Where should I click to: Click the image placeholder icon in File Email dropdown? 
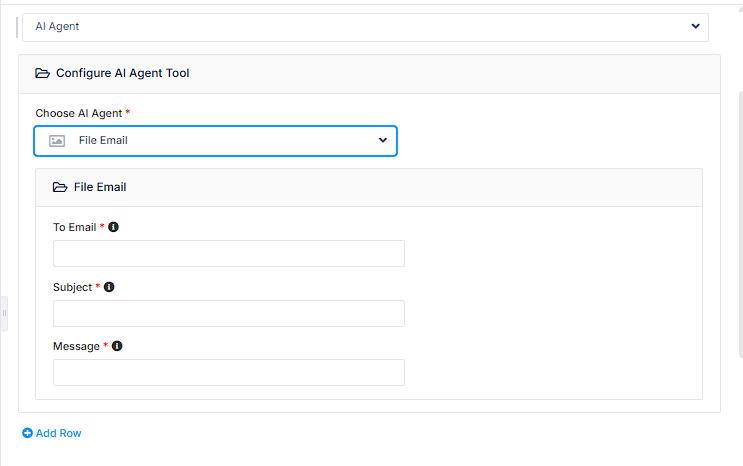coord(57,141)
